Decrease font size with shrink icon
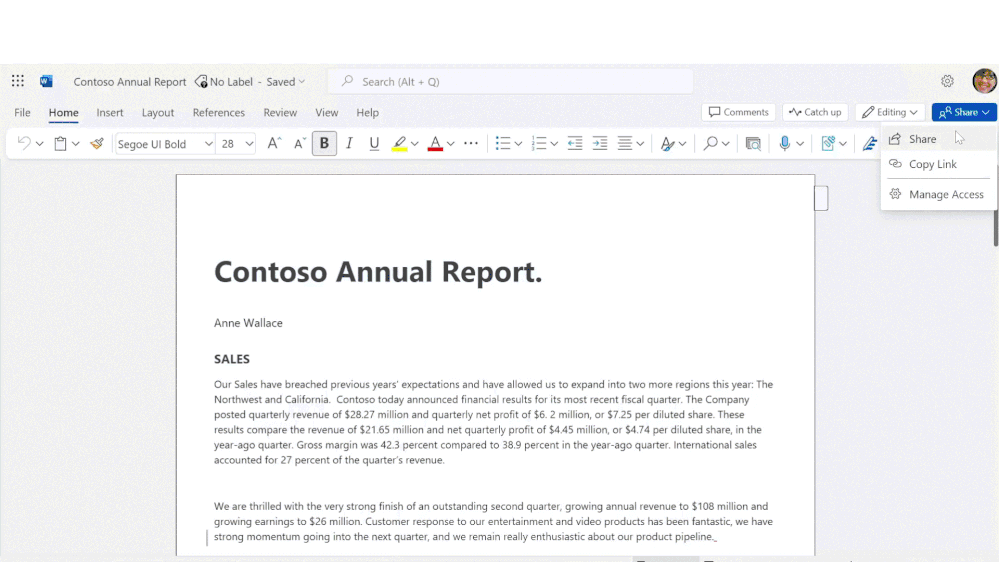Viewport: 999px width, 562px height. pos(299,143)
